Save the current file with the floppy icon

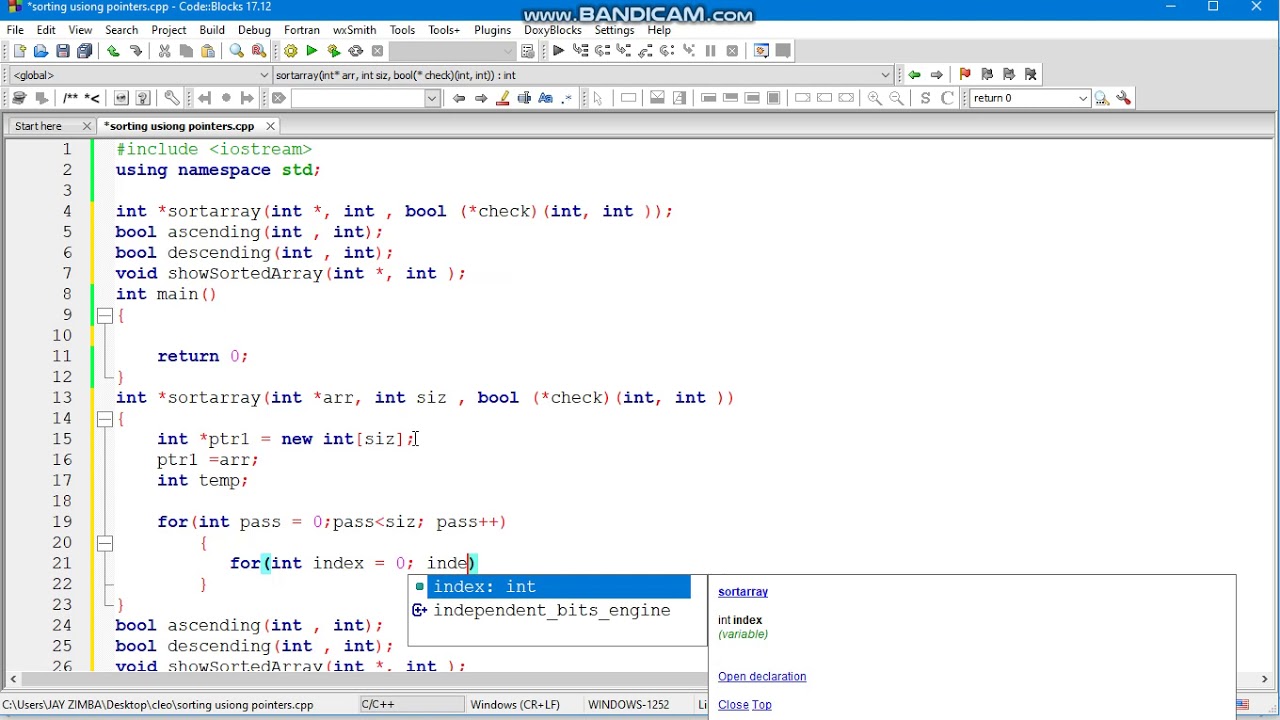[x=63, y=51]
